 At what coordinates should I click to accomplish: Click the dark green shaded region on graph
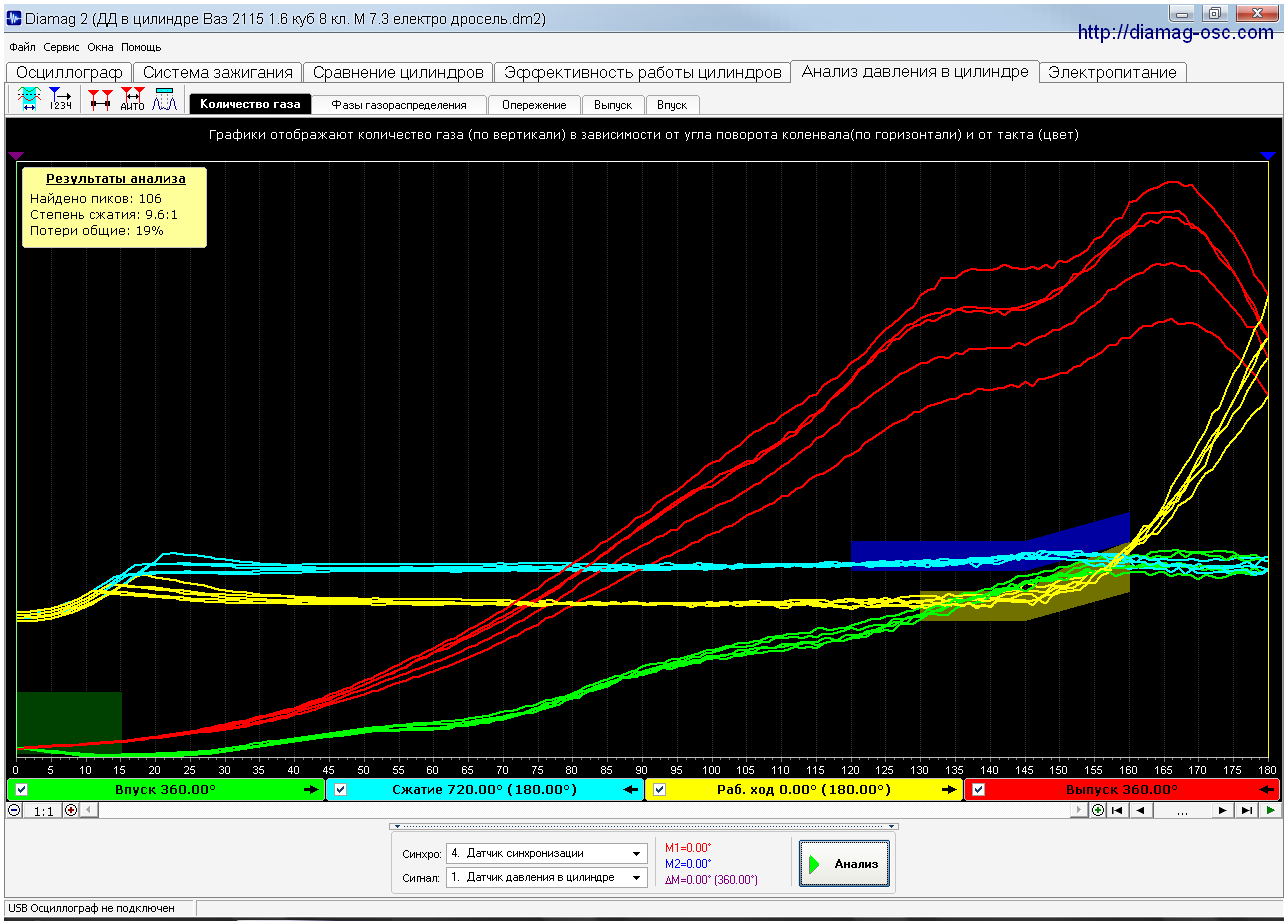pos(69,722)
